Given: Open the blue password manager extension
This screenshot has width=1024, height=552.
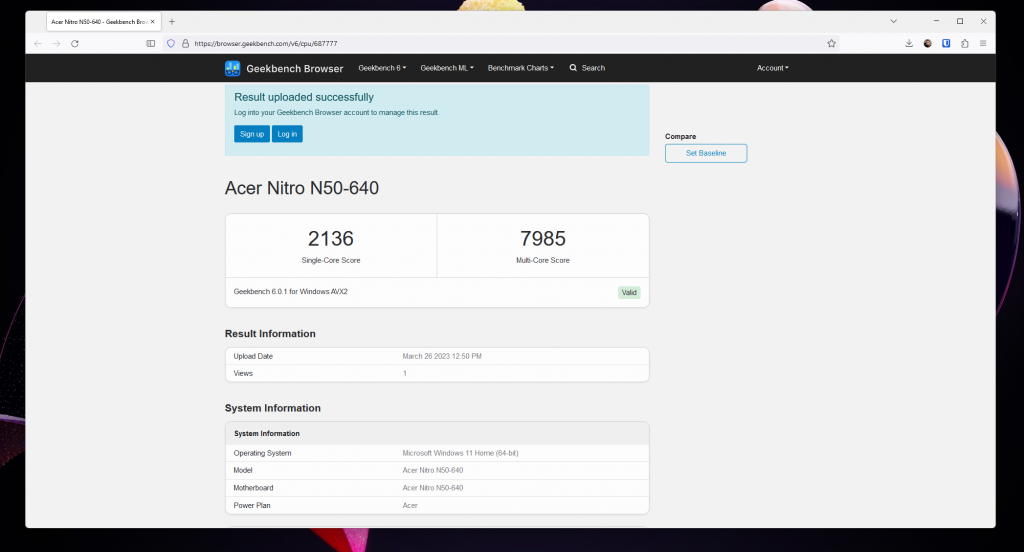Looking at the screenshot, I should 946,44.
